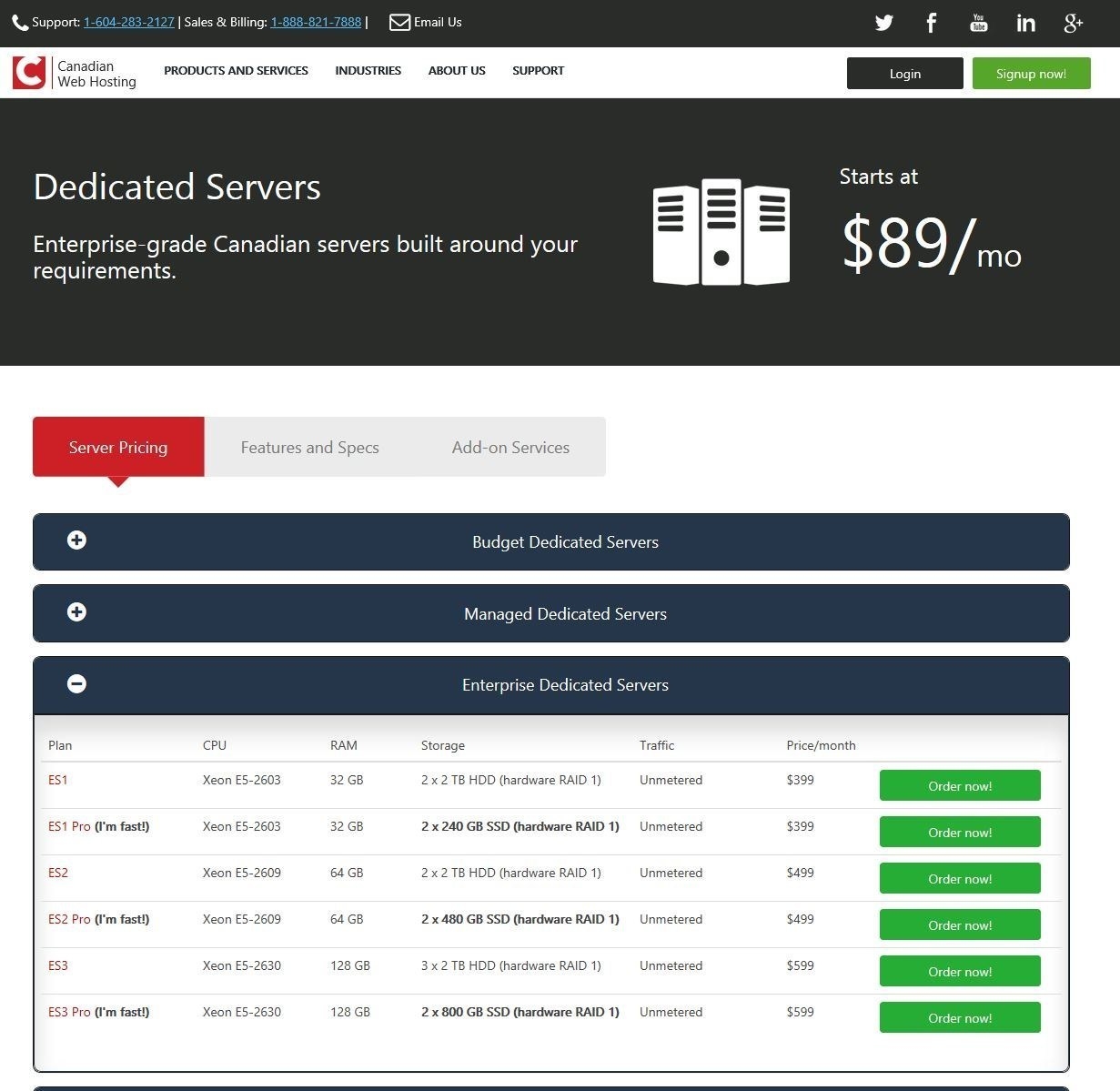Open the Google+ social icon
1120x1091 pixels.
click(1073, 23)
